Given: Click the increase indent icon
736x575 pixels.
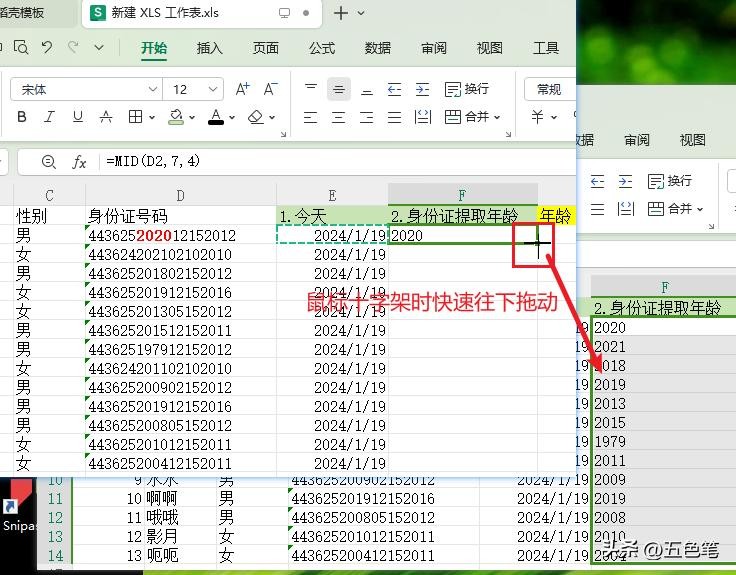Looking at the screenshot, I should (x=423, y=89).
